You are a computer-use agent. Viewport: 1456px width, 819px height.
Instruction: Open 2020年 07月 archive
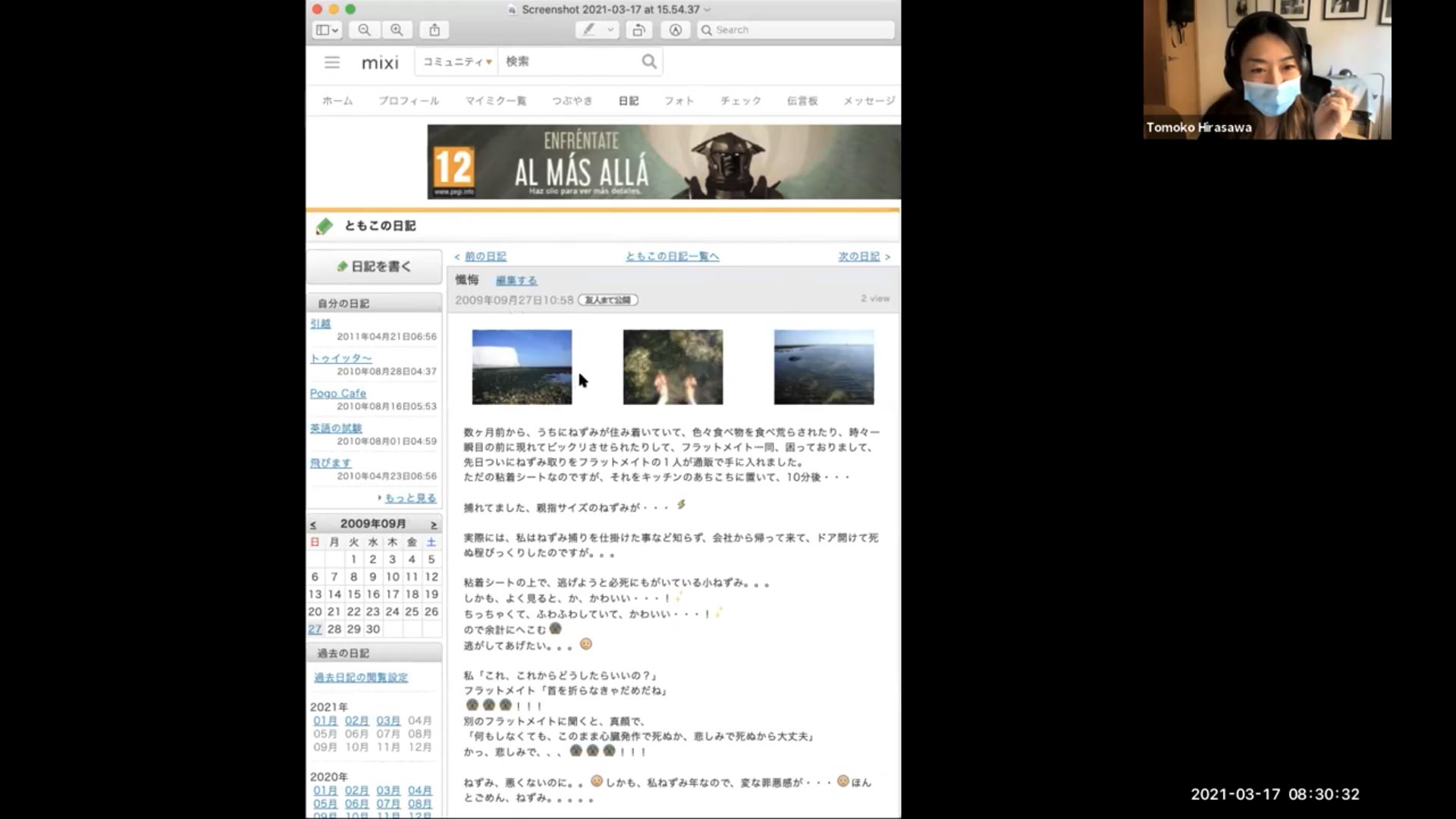(388, 804)
